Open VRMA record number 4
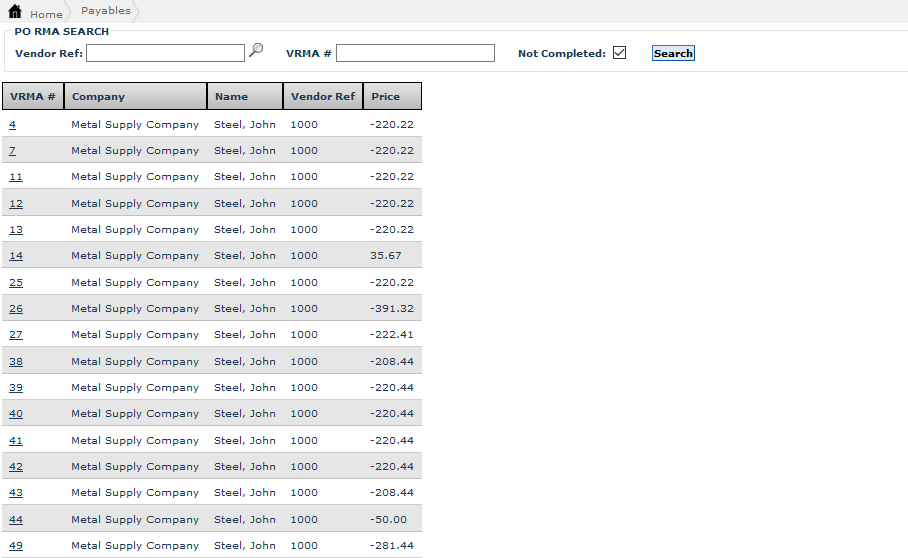The image size is (908, 558). click(12, 125)
